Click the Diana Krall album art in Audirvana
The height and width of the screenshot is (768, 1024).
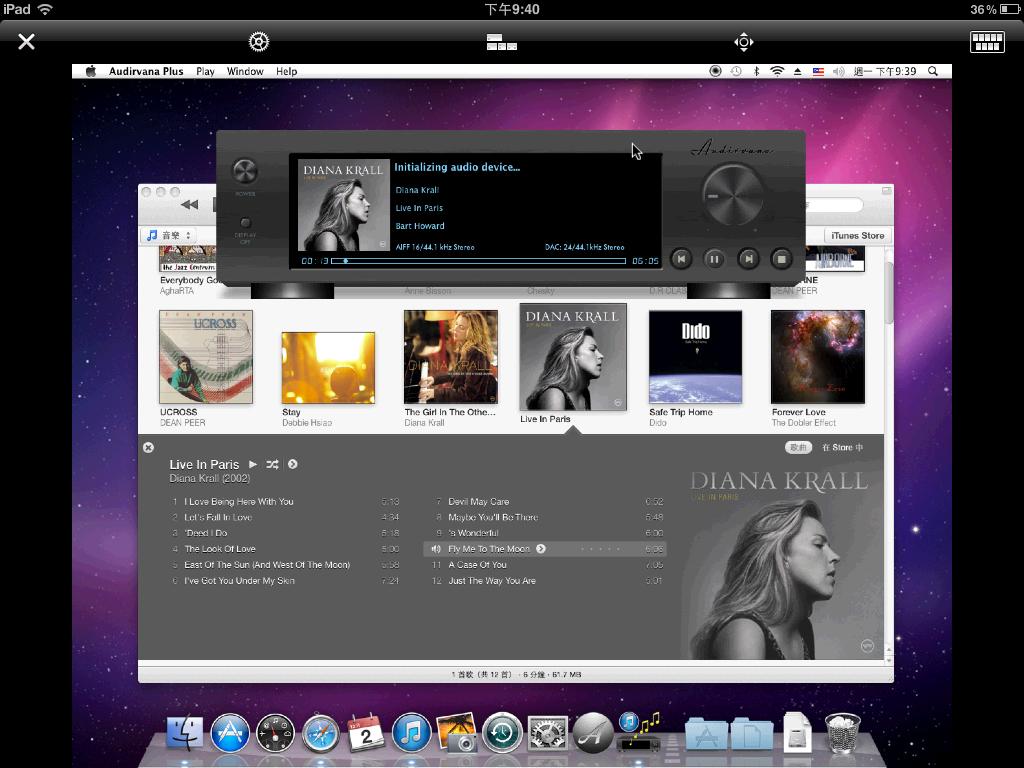344,205
